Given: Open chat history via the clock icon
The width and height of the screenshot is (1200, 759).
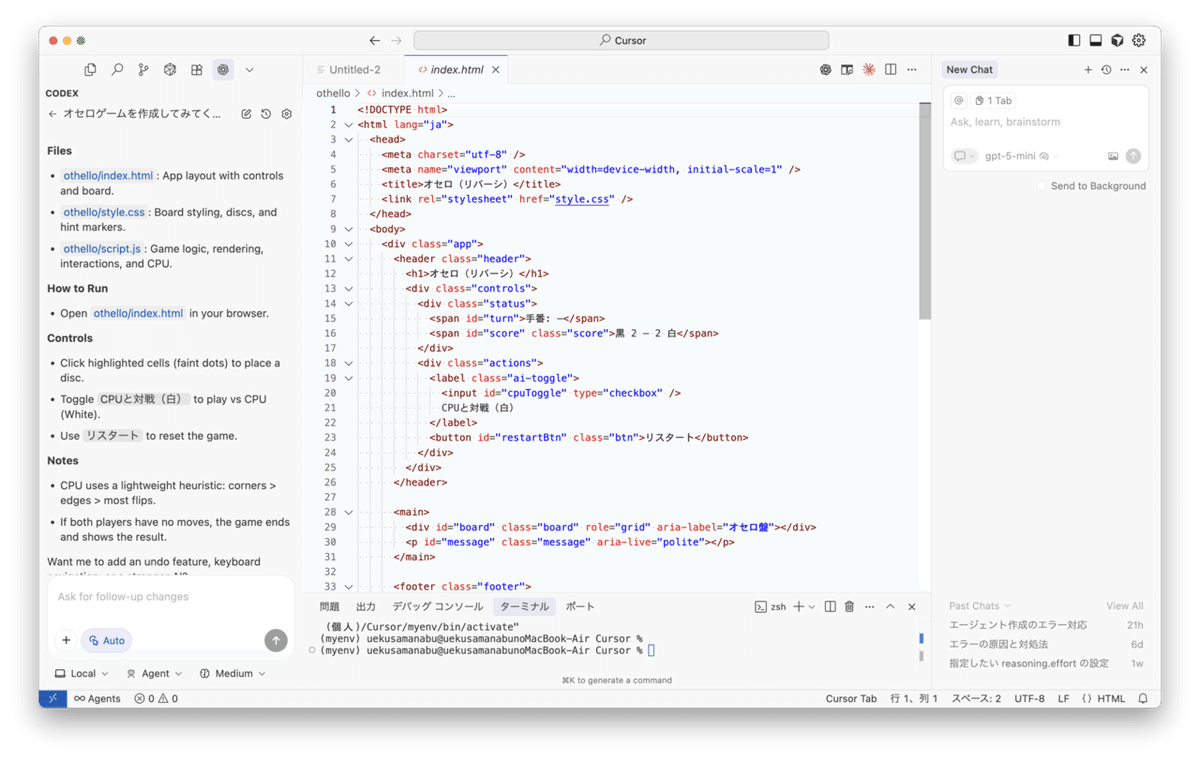Looking at the screenshot, I should [x=1106, y=70].
